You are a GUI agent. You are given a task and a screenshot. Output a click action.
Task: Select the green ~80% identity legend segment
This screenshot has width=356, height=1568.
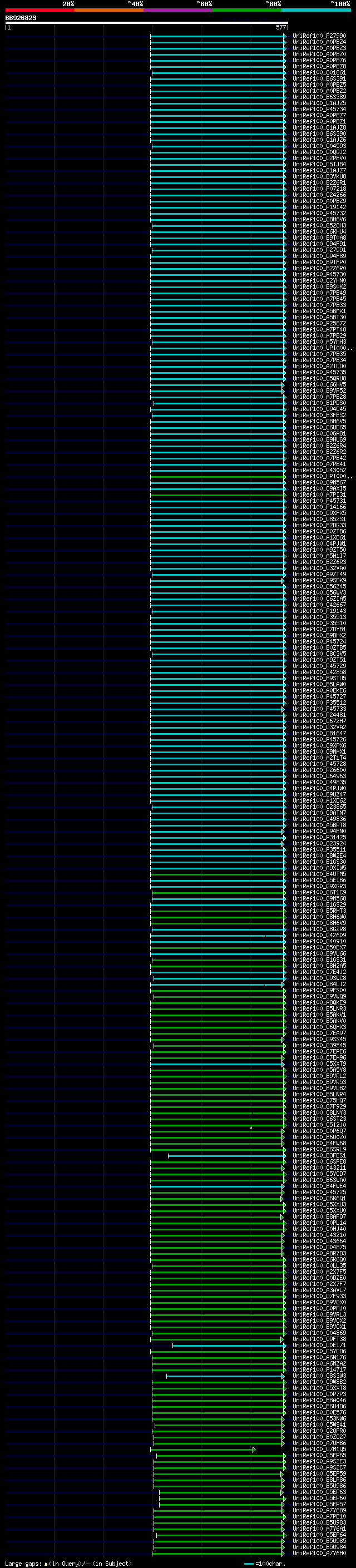pyautogui.click(x=247, y=11)
